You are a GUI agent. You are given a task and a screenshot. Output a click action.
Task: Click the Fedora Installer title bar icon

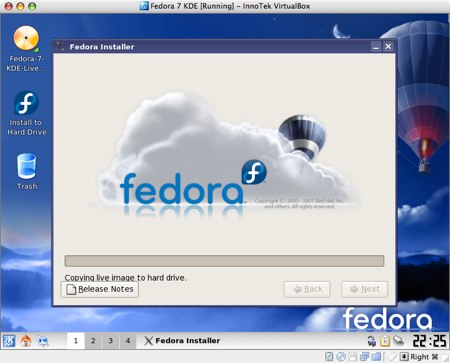(60, 46)
